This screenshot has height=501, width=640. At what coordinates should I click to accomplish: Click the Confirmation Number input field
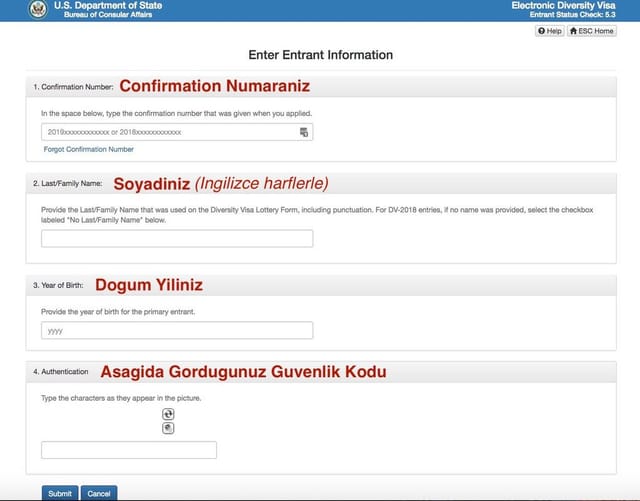click(177, 132)
